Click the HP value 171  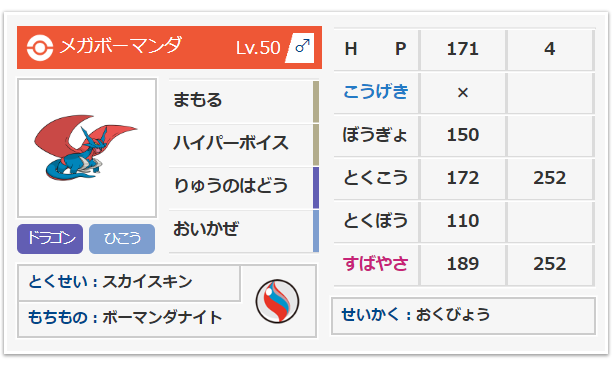pos(463,49)
